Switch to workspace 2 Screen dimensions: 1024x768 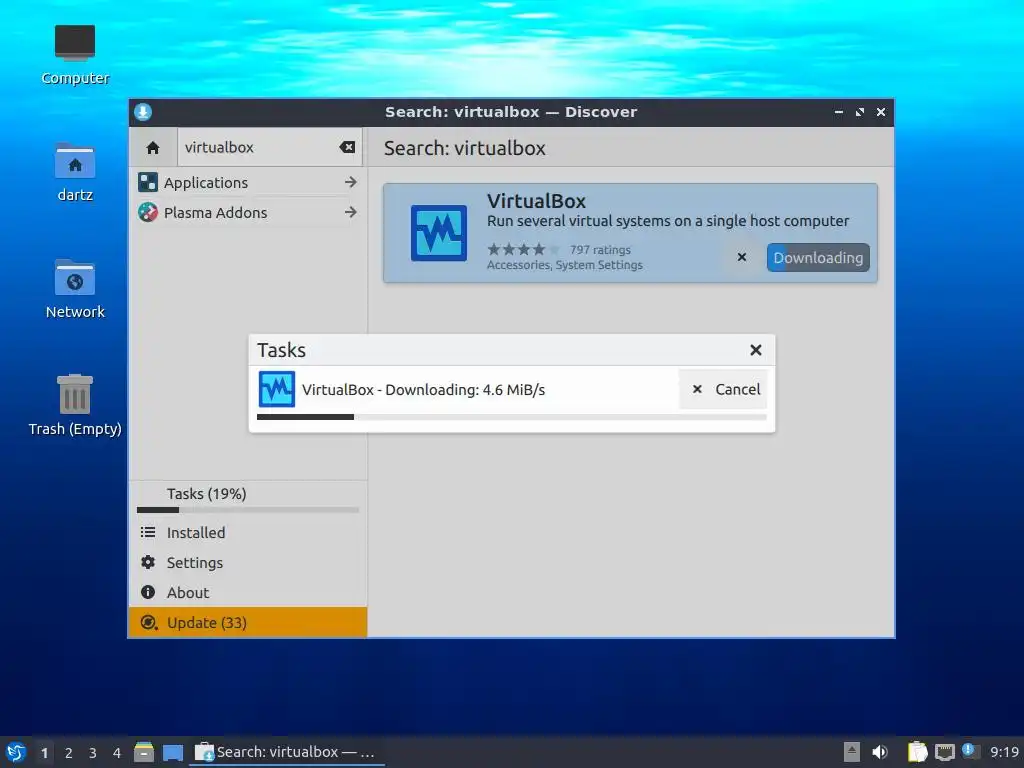pos(69,753)
